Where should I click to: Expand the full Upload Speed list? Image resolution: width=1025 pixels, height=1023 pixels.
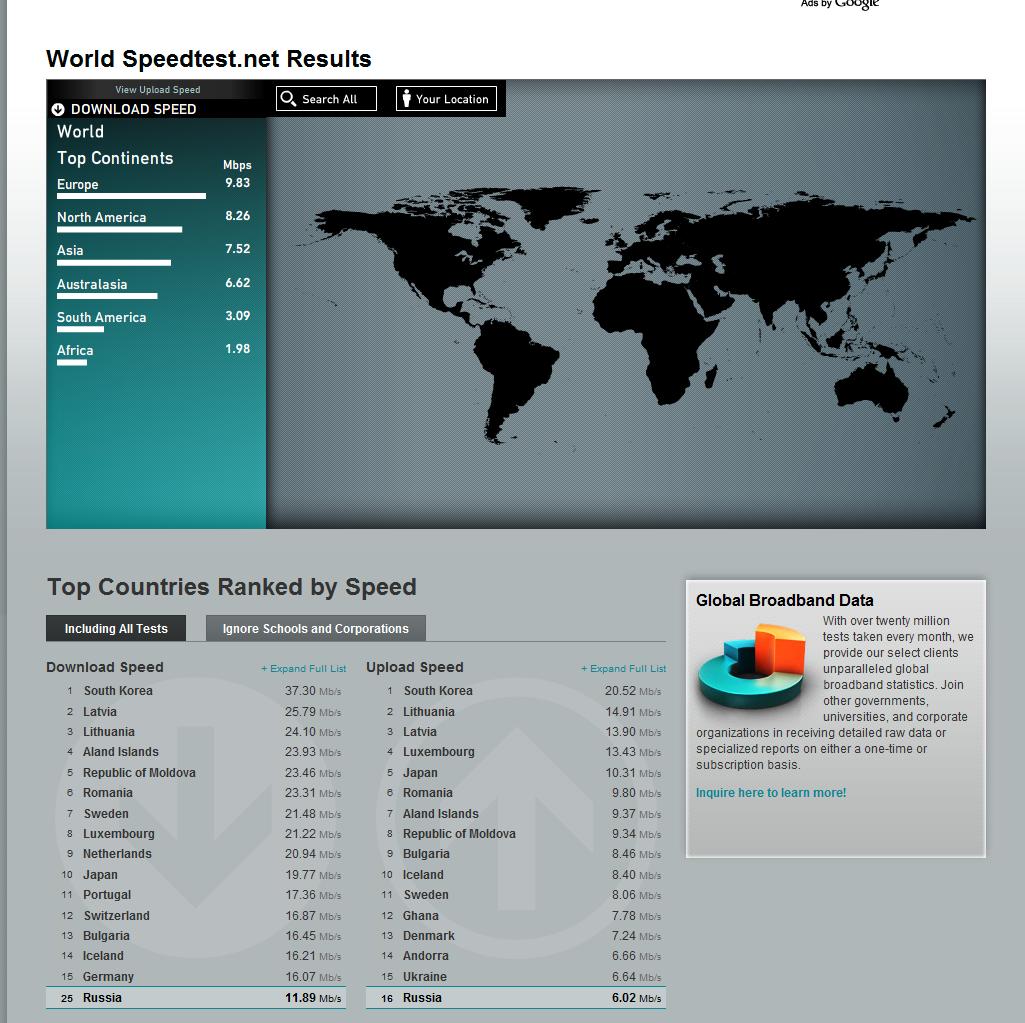coord(624,668)
